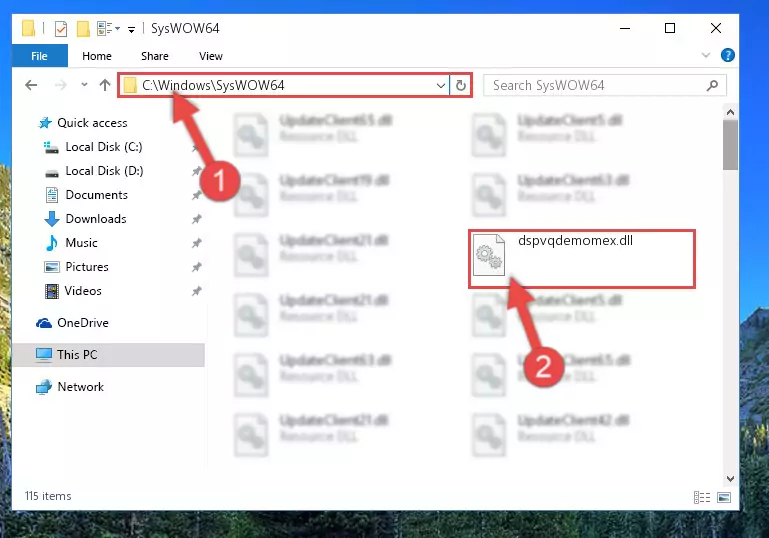Click the Search SysWOW64 field

tap(604, 85)
